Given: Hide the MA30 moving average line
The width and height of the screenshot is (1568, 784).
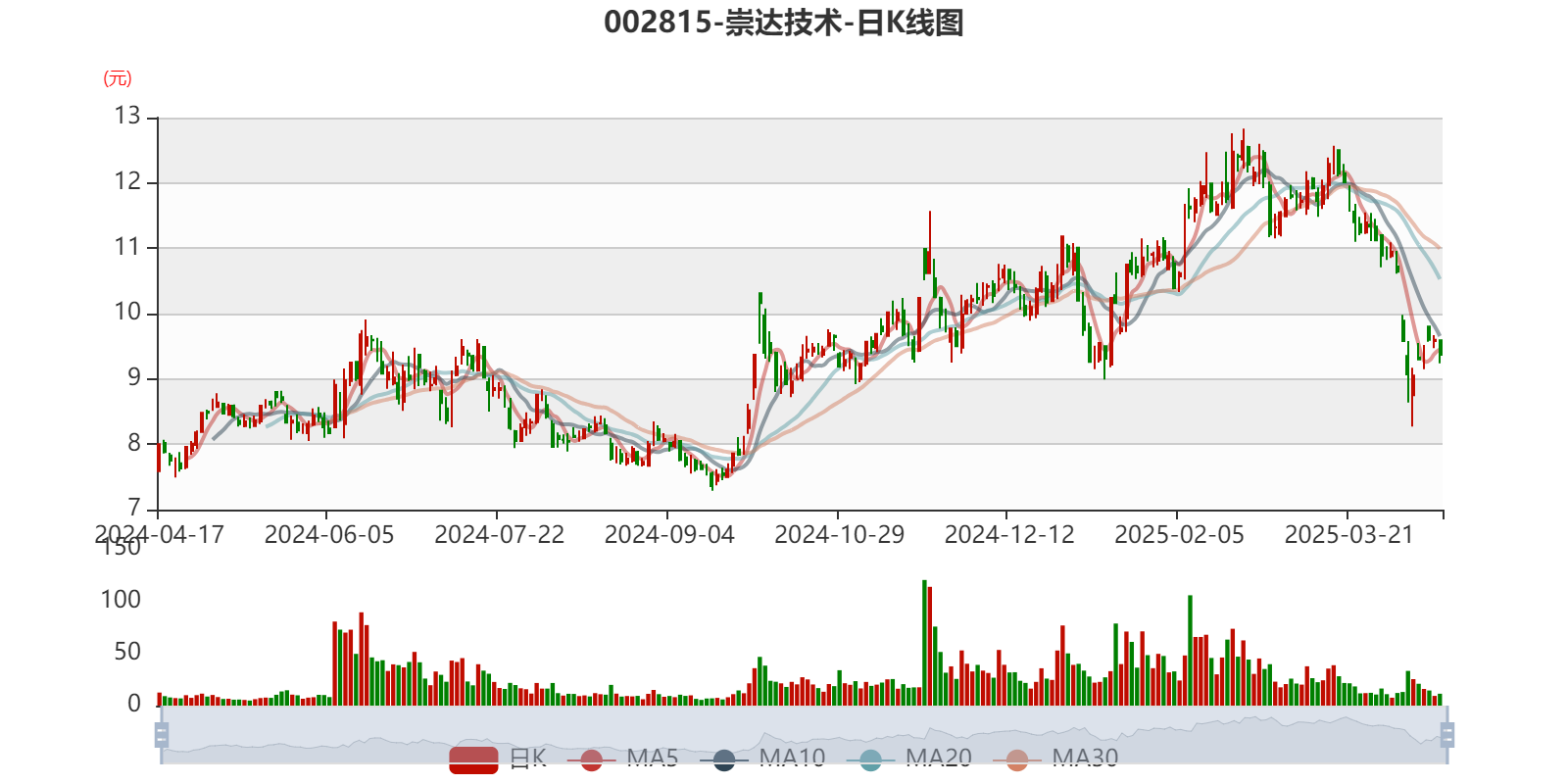Looking at the screenshot, I should (x=1055, y=759).
